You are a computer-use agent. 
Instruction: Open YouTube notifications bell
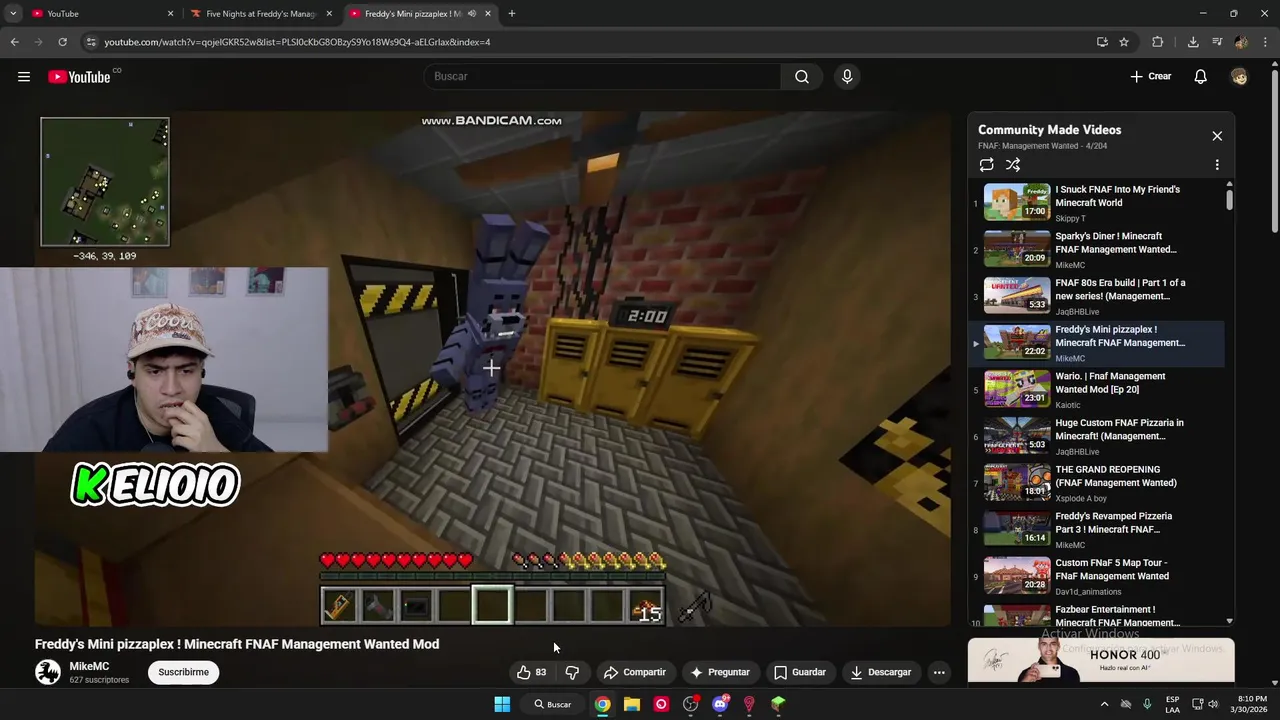tap(1200, 76)
